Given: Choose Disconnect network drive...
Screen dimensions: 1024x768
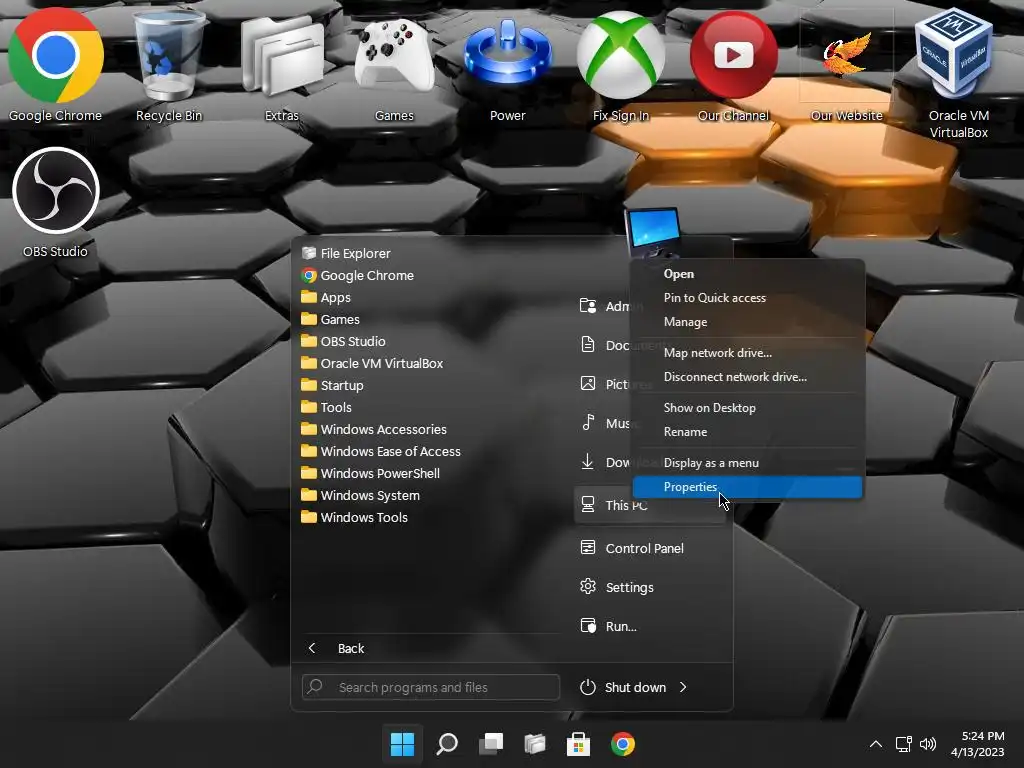Looking at the screenshot, I should coord(747,377).
